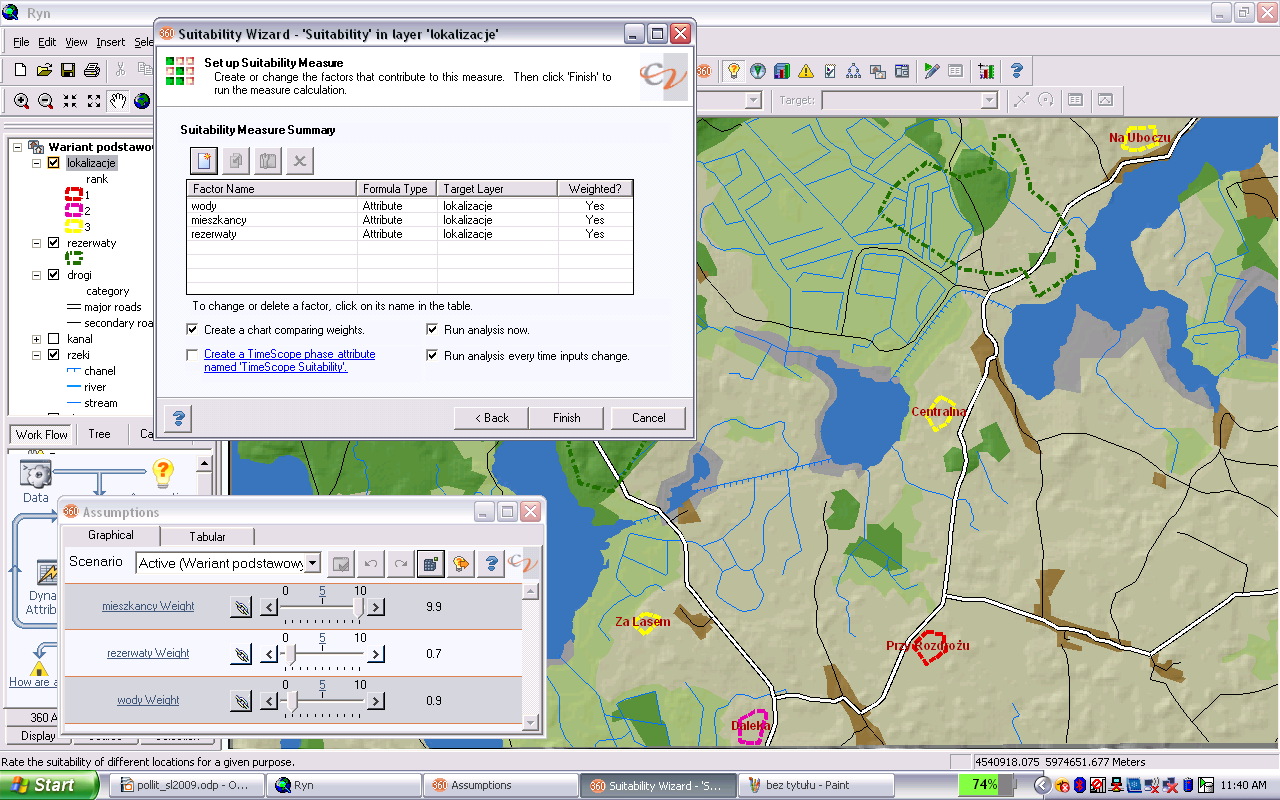Image resolution: width=1280 pixels, height=800 pixels.
Task: Toggle visibility of rezerwaty layer
Action: 54,243
